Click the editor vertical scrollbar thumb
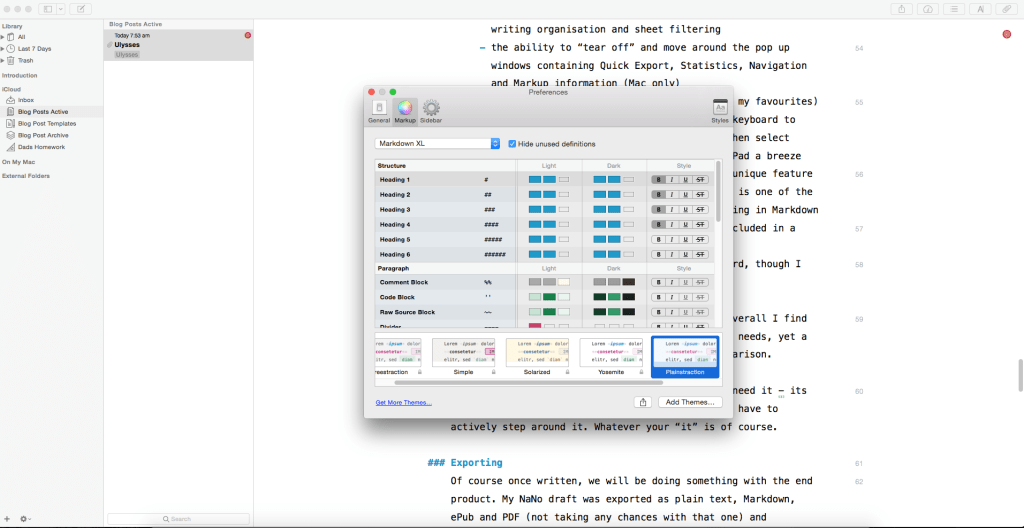 [x=1019, y=374]
